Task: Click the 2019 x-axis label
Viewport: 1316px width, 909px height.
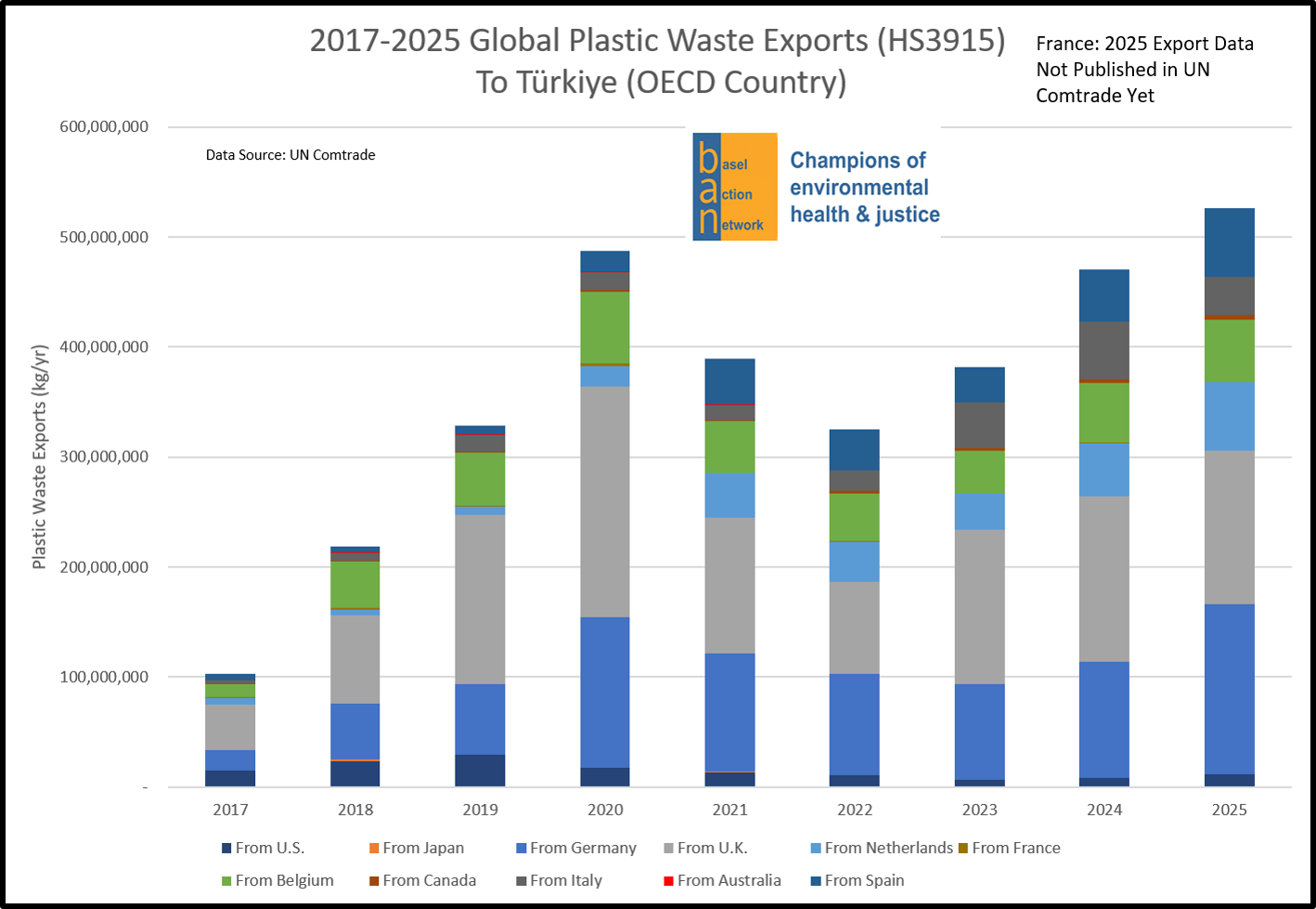Action: [480, 810]
